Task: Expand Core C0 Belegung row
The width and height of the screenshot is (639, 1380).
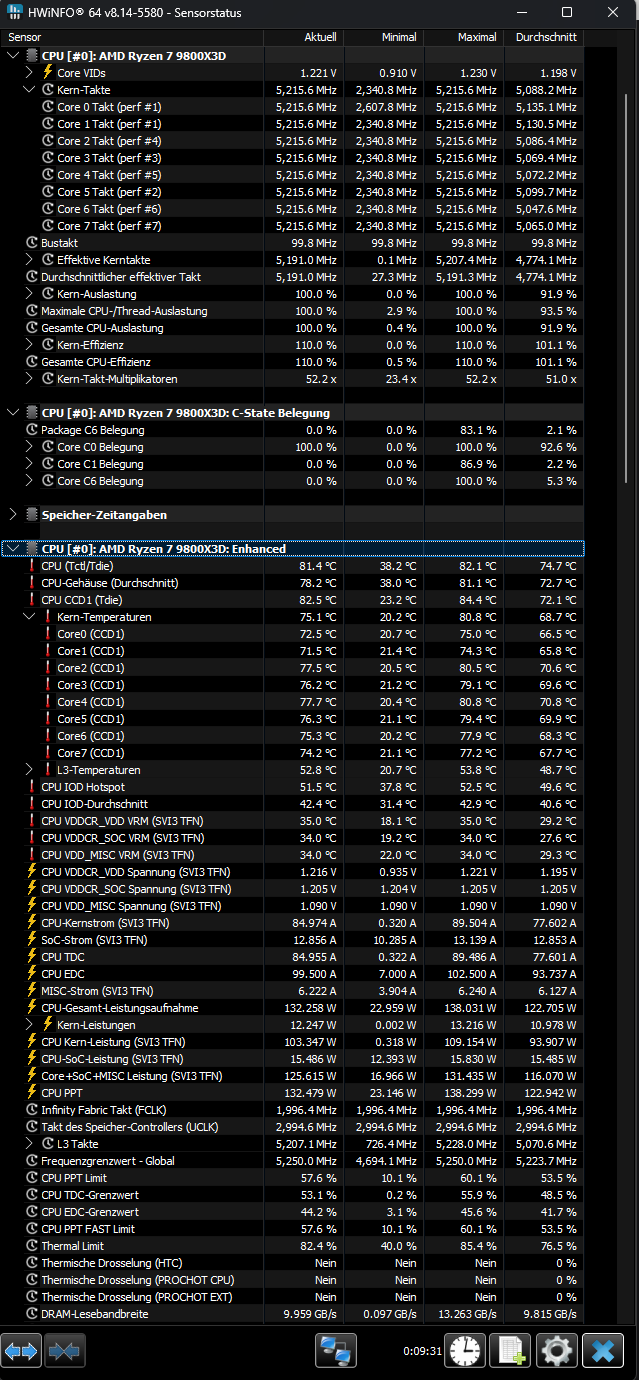Action: (29, 447)
